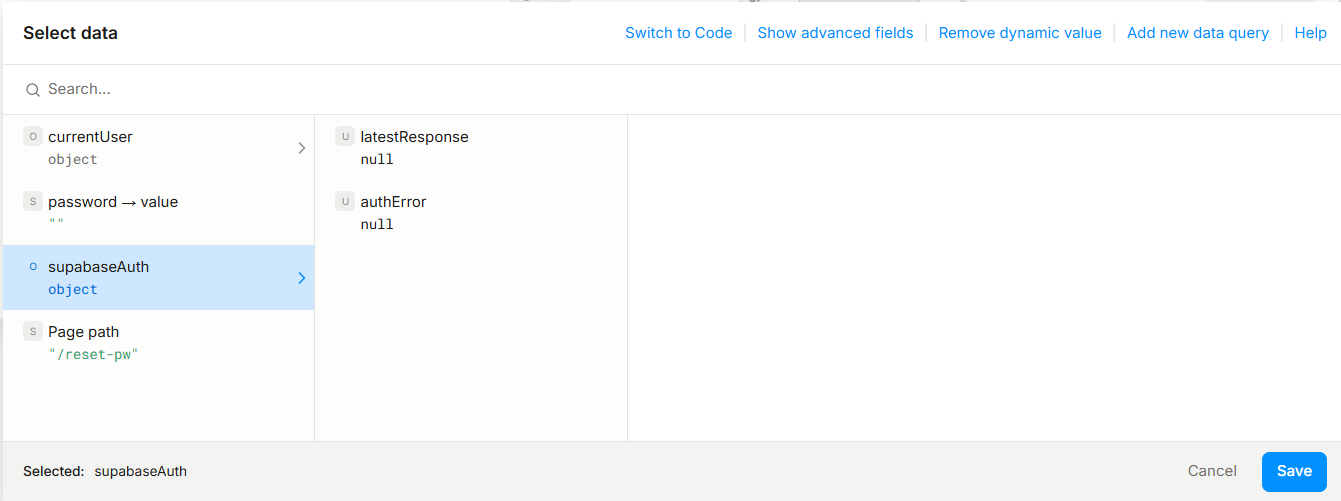Switch to Code mode
Viewport: 1341px width, 501px height.
(678, 33)
